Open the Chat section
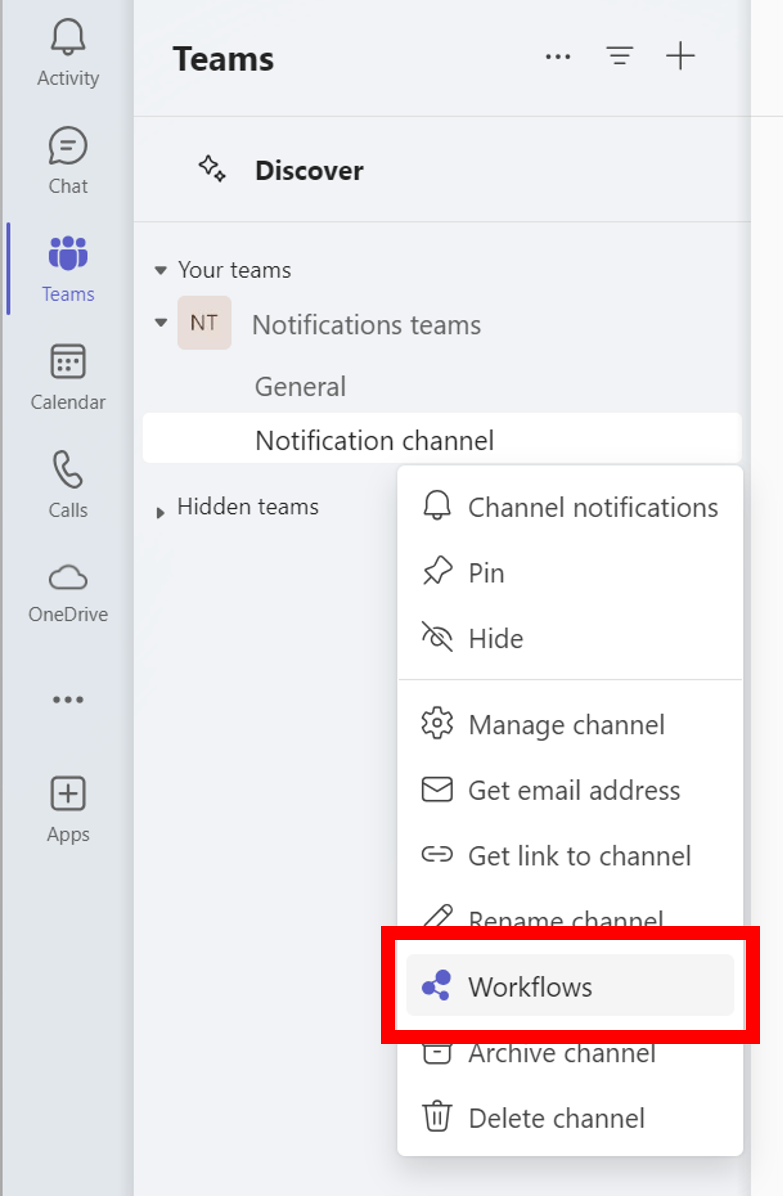 point(68,161)
